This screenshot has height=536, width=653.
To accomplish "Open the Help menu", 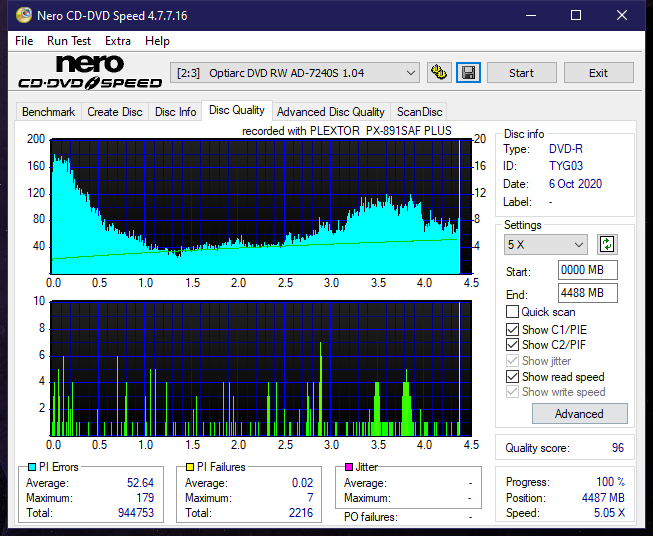I will point(157,41).
